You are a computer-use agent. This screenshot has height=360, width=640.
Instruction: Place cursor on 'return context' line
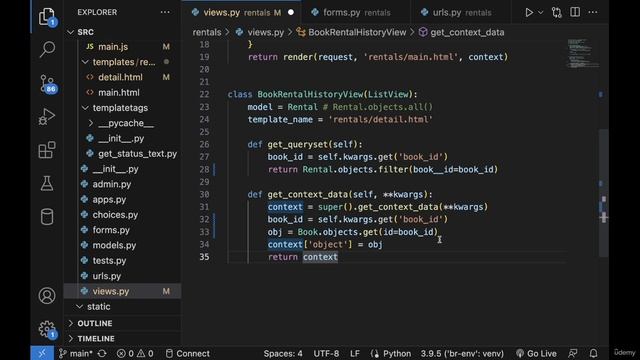[303, 257]
